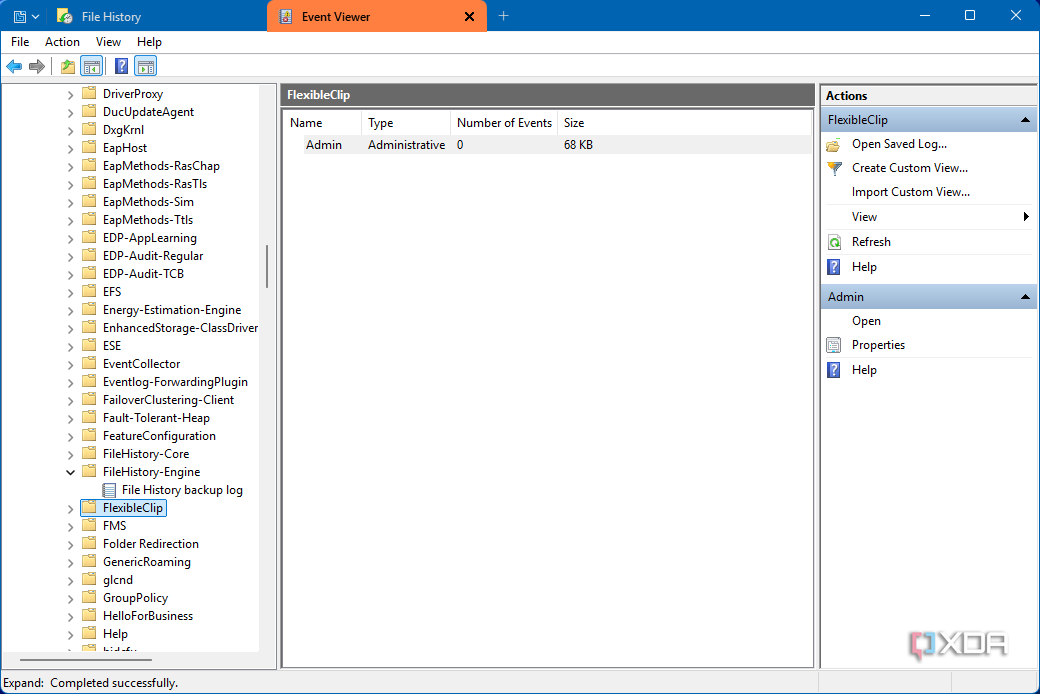Open the Help menu
1040x694 pixels.
click(149, 42)
